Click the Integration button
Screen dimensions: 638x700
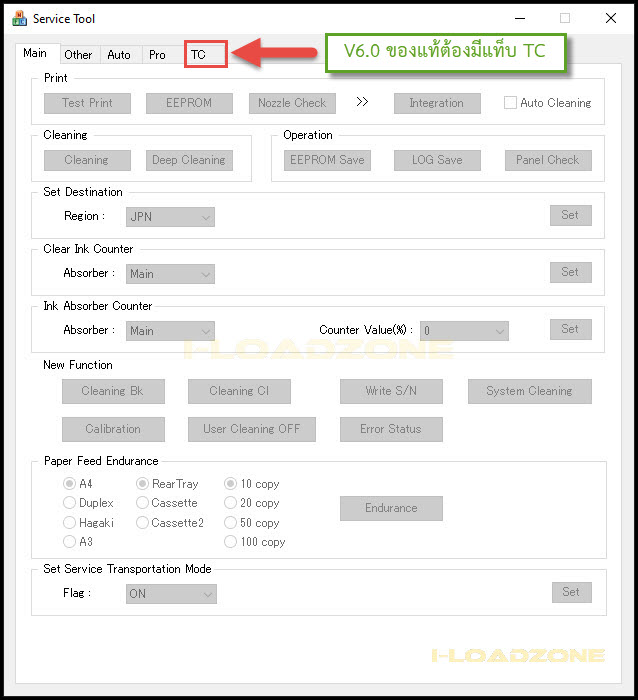click(x=437, y=103)
